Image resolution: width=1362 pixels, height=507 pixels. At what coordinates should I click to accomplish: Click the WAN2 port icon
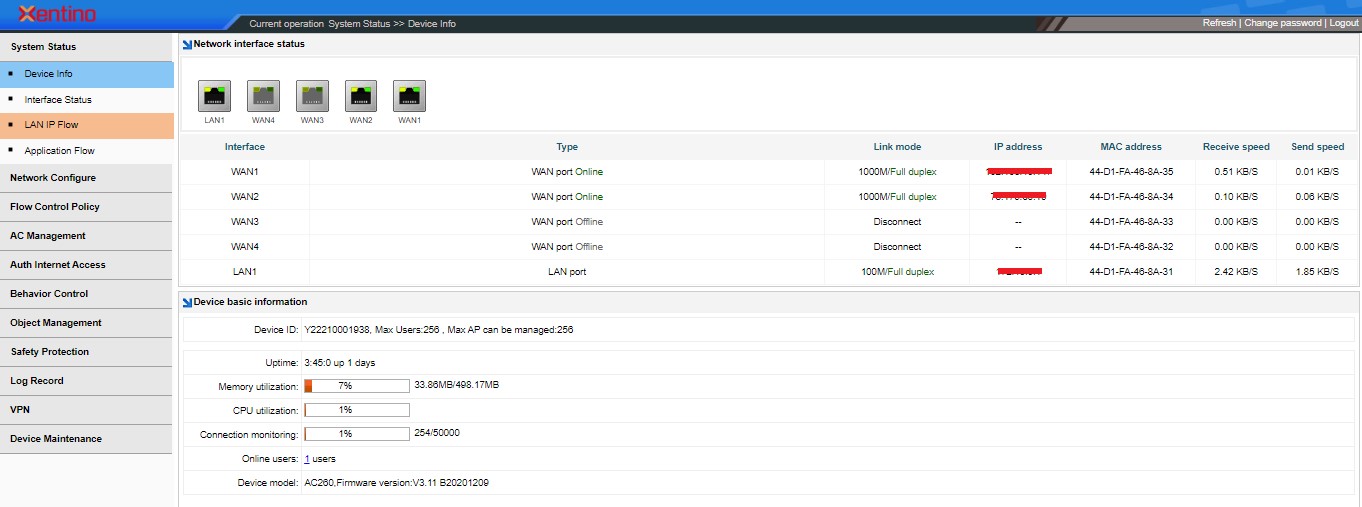point(361,96)
